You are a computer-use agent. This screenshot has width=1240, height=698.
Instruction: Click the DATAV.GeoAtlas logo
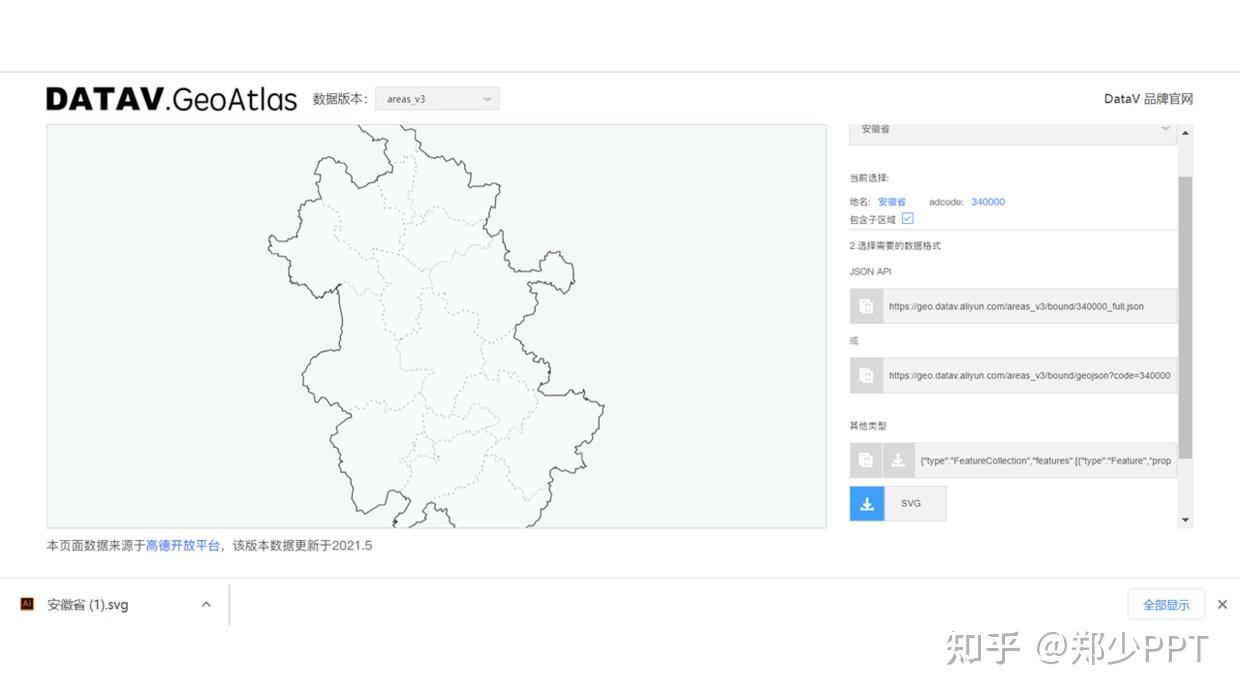(x=171, y=98)
